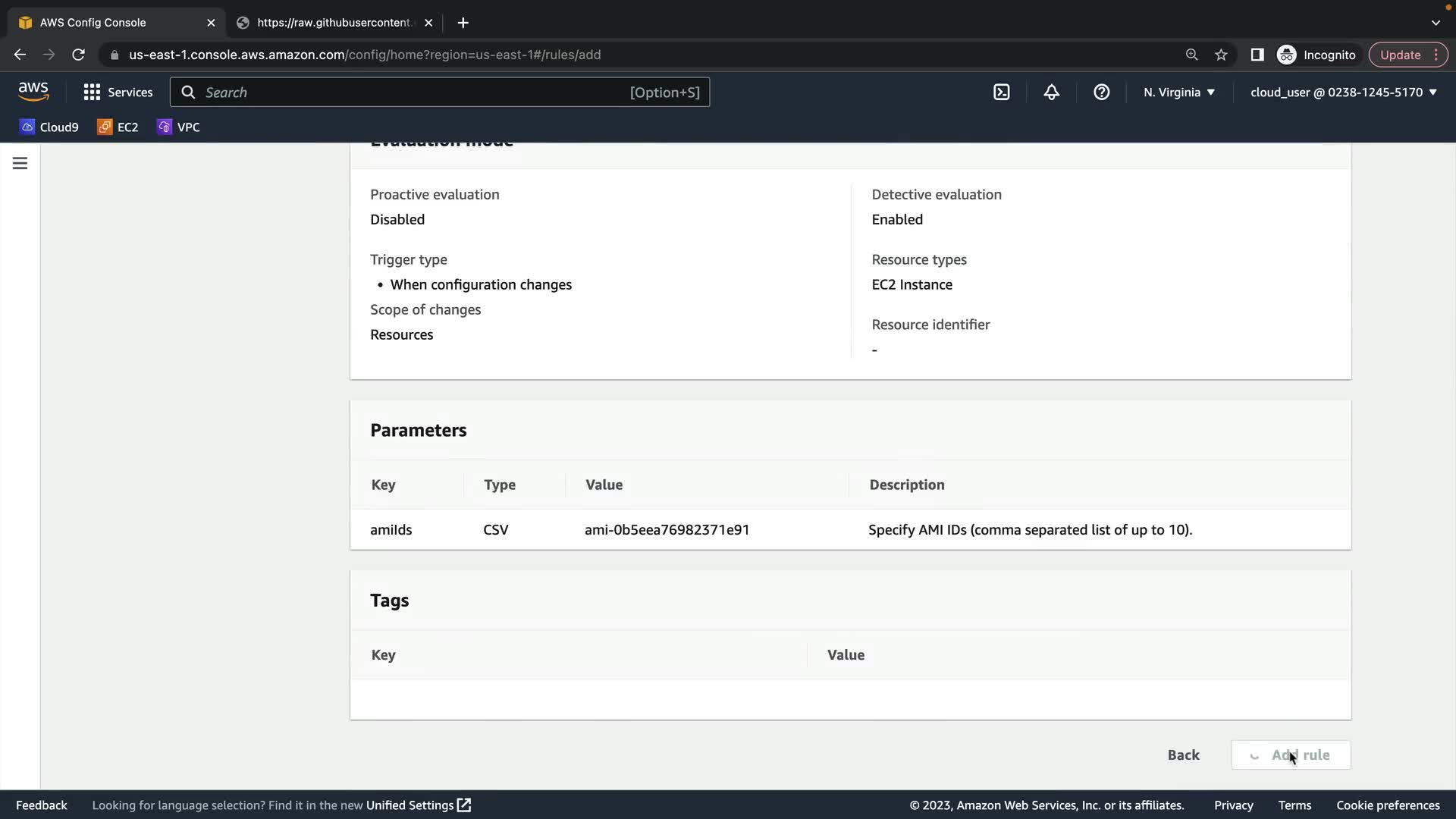
Task: Open the notifications bell
Action: tap(1051, 93)
